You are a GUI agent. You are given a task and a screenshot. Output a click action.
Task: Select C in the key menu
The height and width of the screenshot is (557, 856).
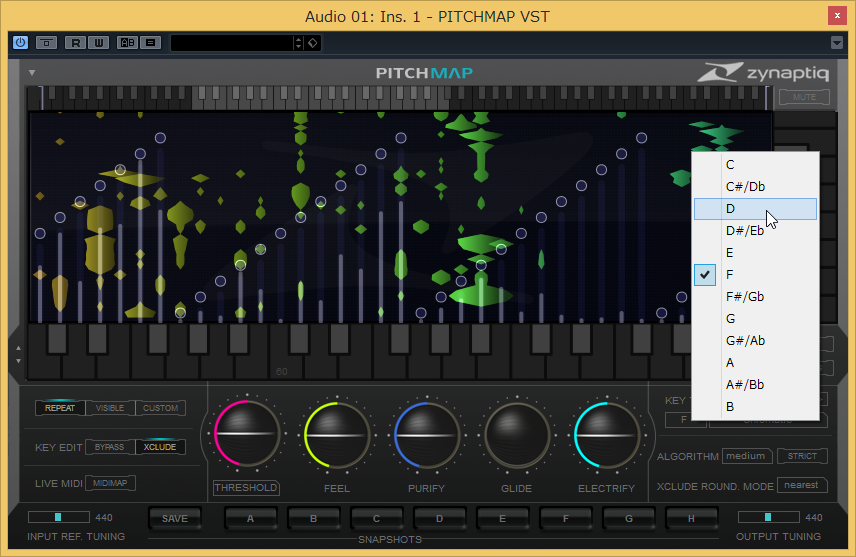[756, 164]
